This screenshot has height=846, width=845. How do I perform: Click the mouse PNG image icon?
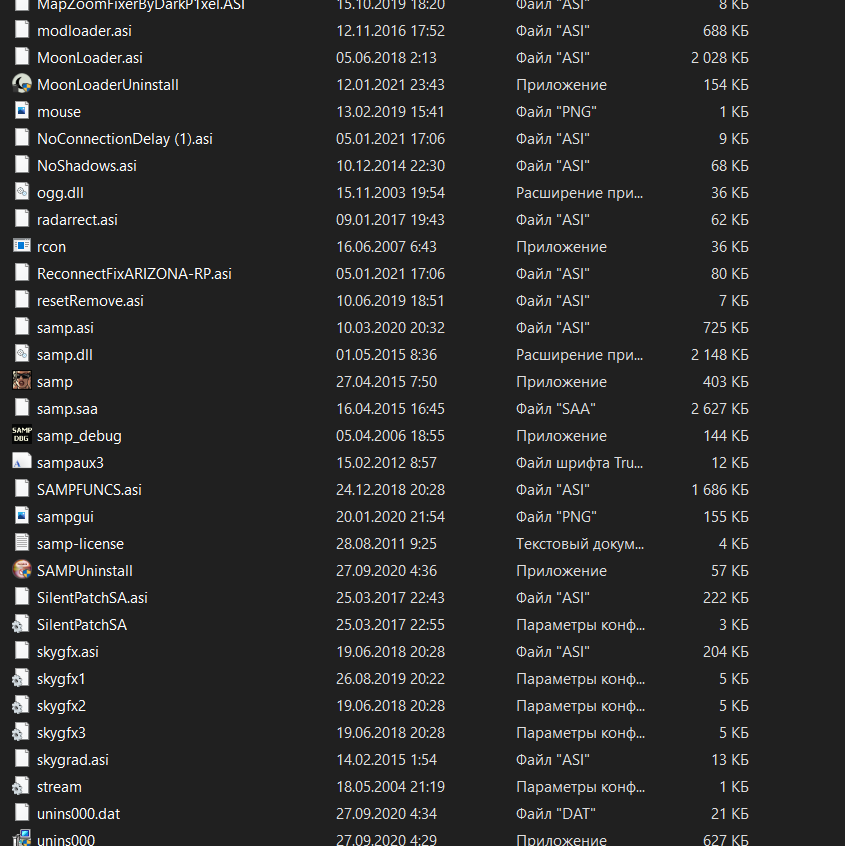pyautogui.click(x=22, y=111)
